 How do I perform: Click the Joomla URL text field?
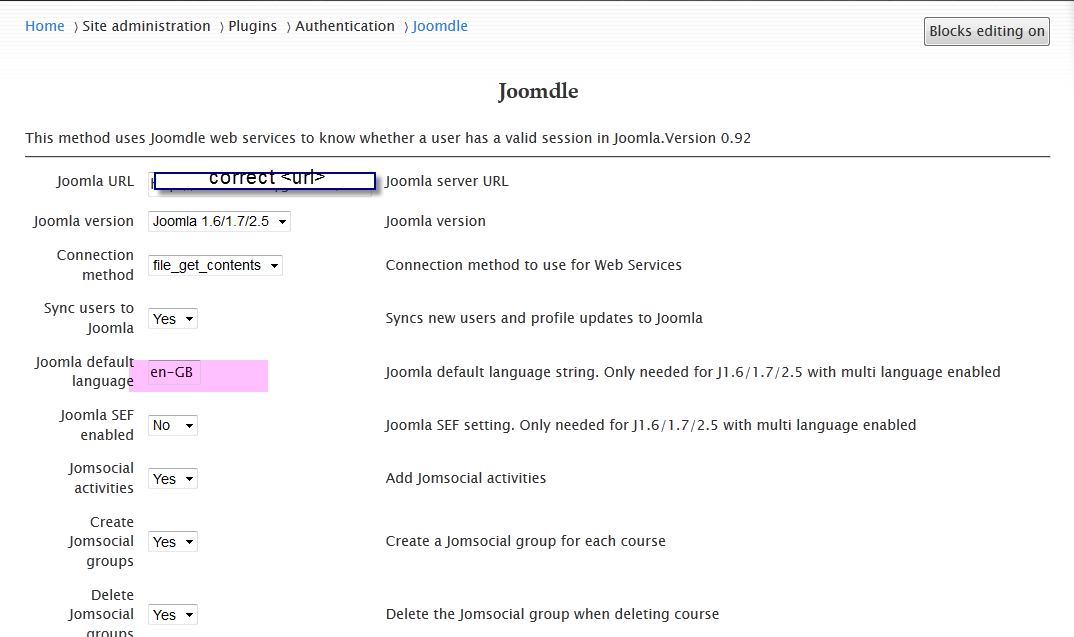tap(263, 181)
